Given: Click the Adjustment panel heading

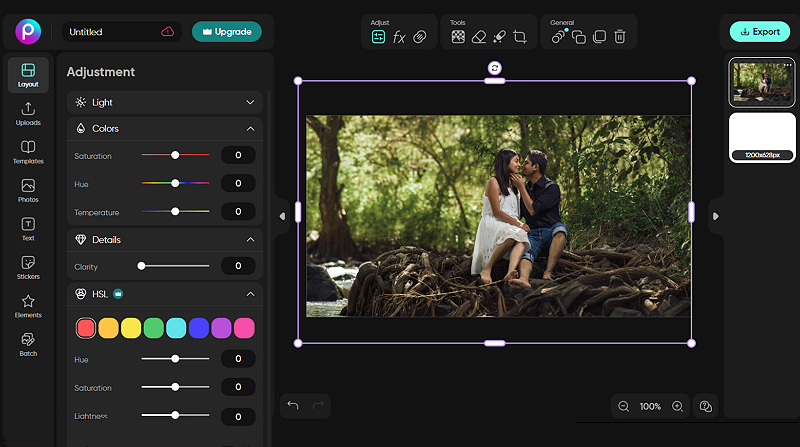Looking at the screenshot, I should pos(101,72).
